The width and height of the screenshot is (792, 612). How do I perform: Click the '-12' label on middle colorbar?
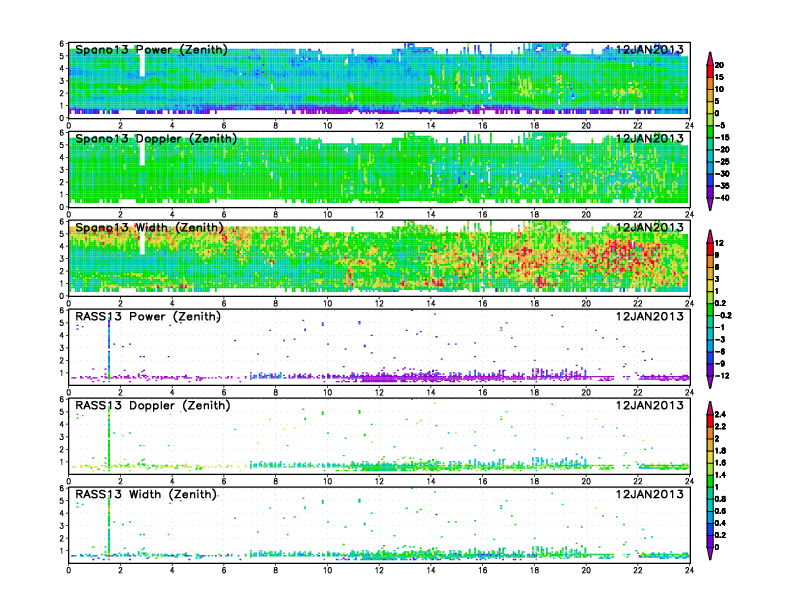[722, 376]
